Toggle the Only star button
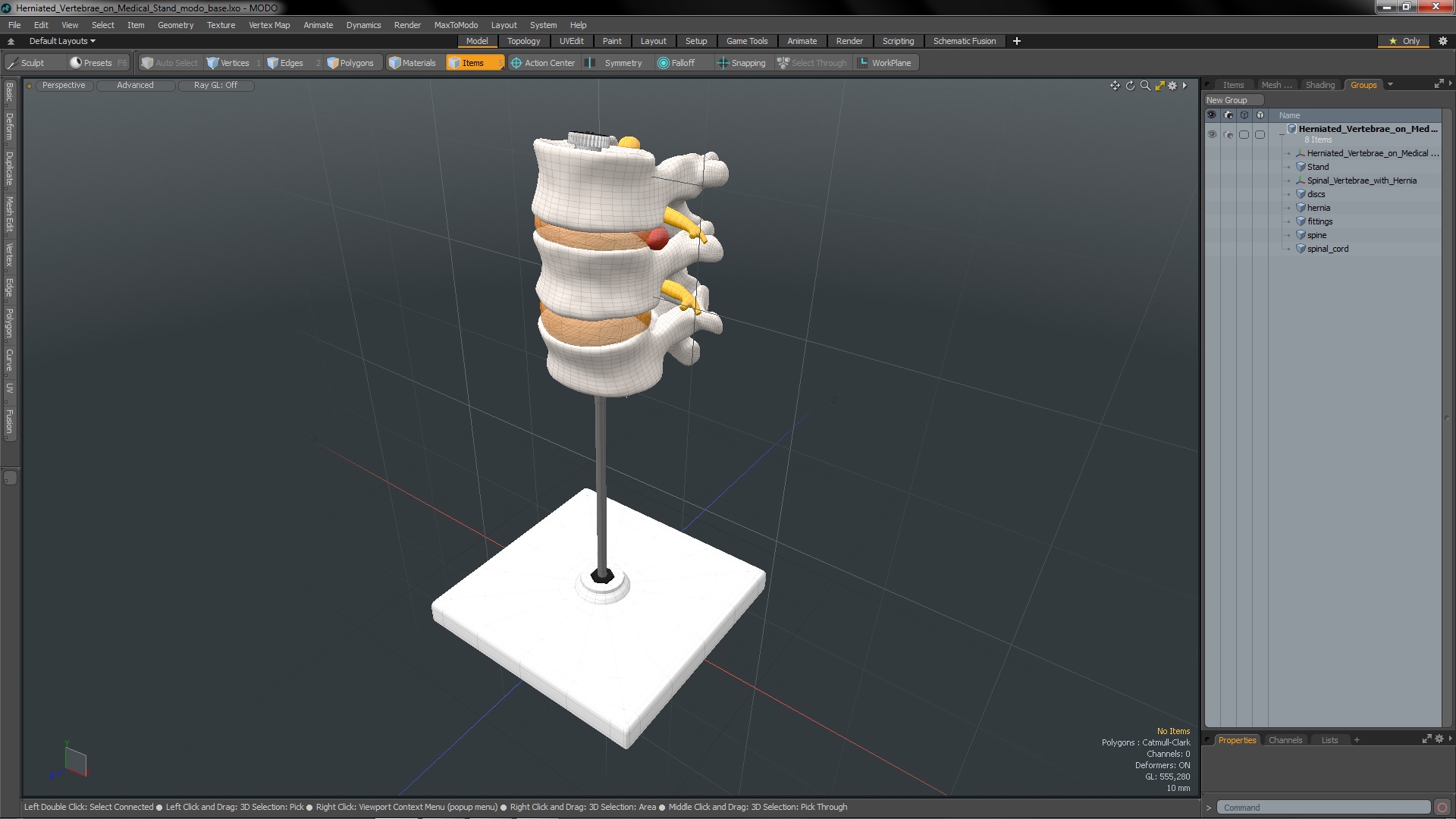The height and width of the screenshot is (819, 1456). (1404, 41)
